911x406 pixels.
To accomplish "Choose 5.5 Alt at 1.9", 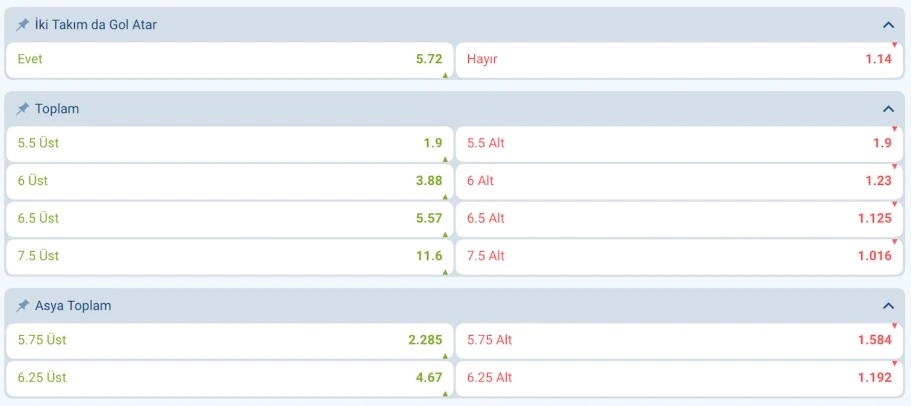I will pos(679,144).
